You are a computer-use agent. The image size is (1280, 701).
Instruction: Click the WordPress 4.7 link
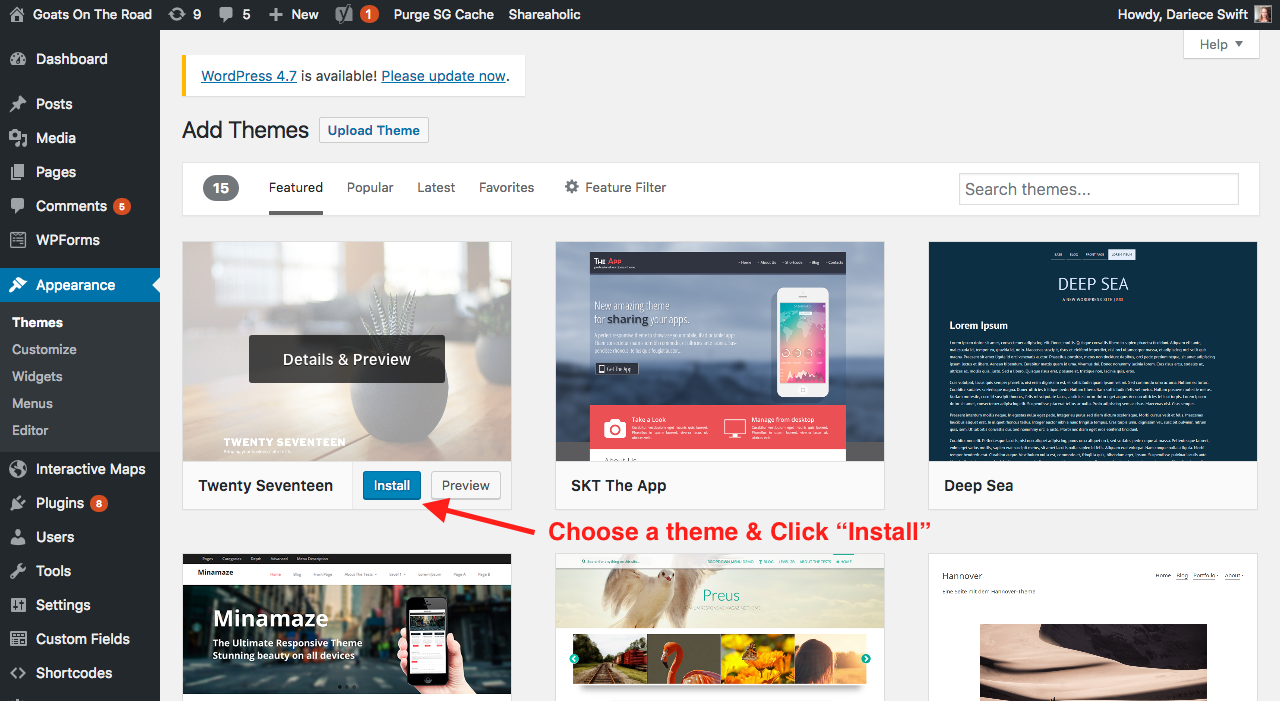point(249,76)
